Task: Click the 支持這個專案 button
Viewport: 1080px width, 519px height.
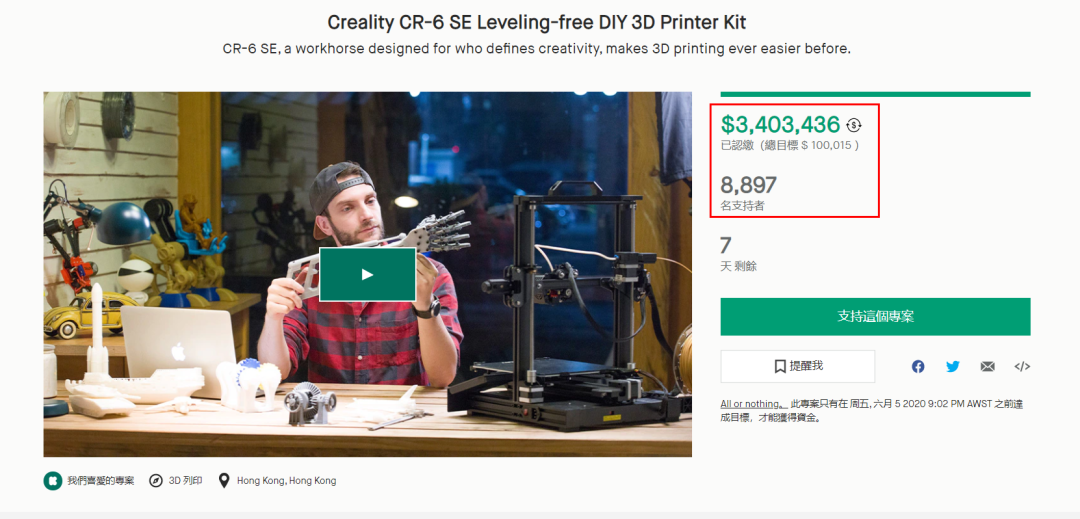Action: pyautogui.click(x=875, y=317)
